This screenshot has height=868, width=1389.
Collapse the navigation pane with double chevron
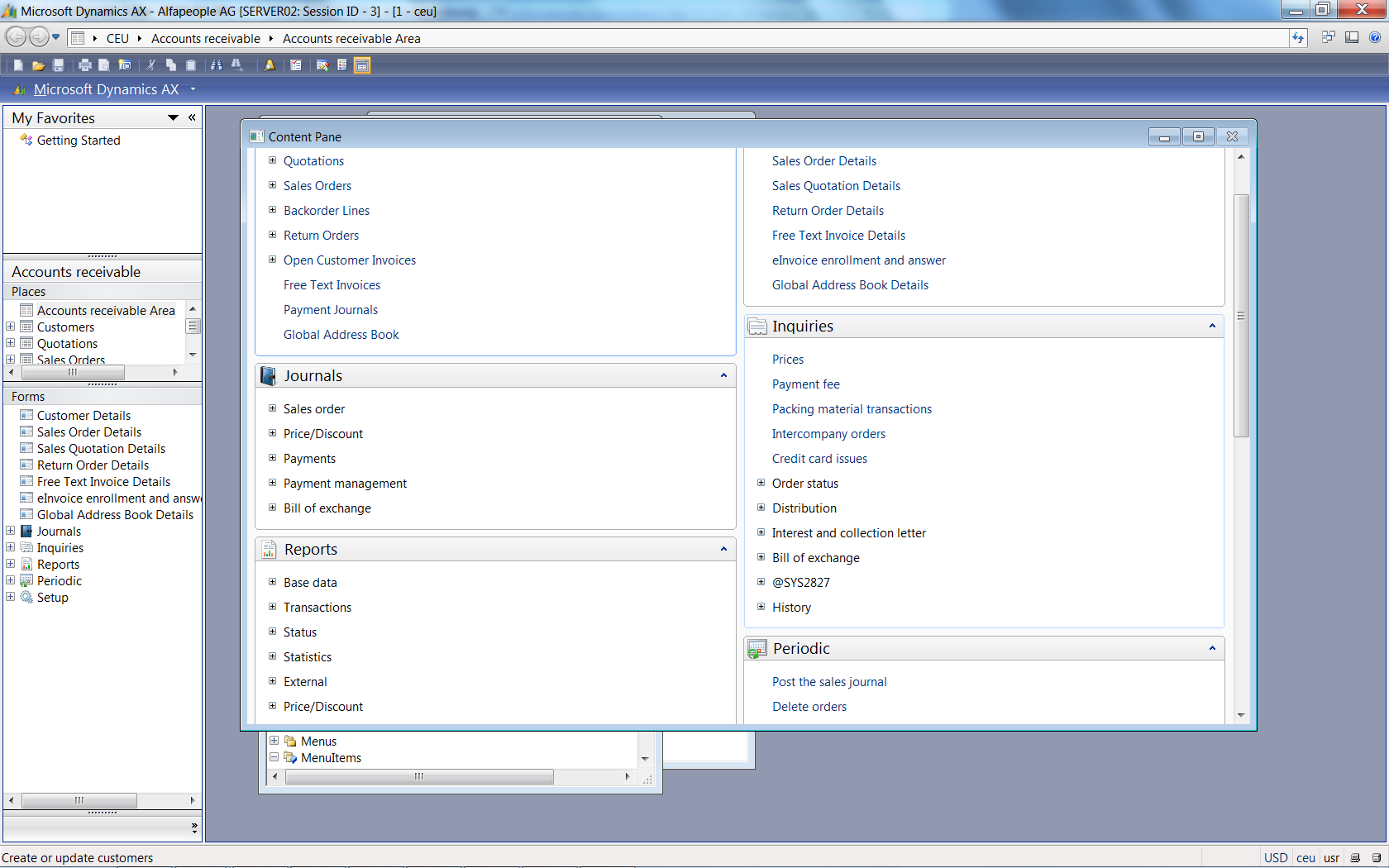pyautogui.click(x=192, y=118)
